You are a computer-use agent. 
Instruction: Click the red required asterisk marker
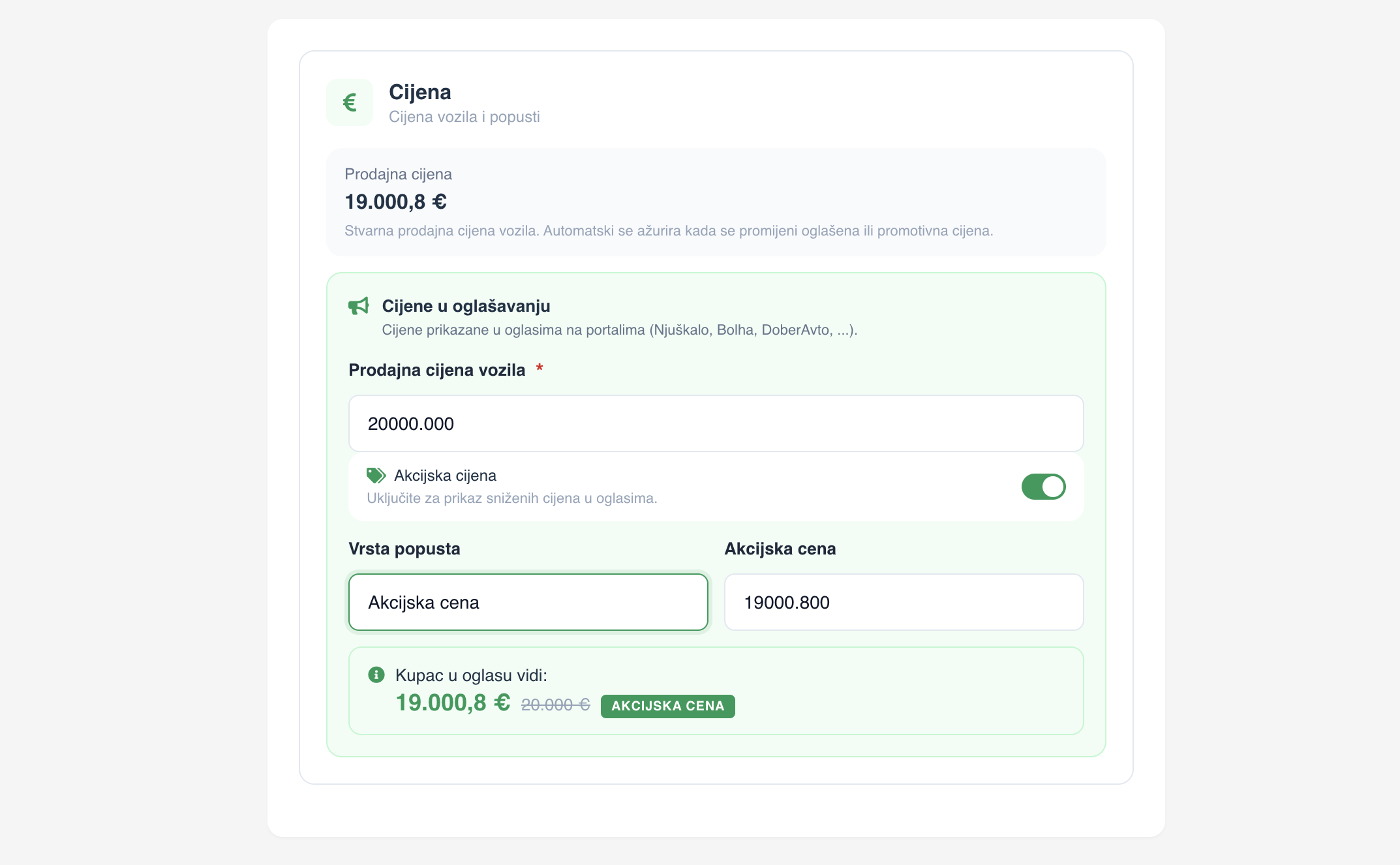click(540, 369)
